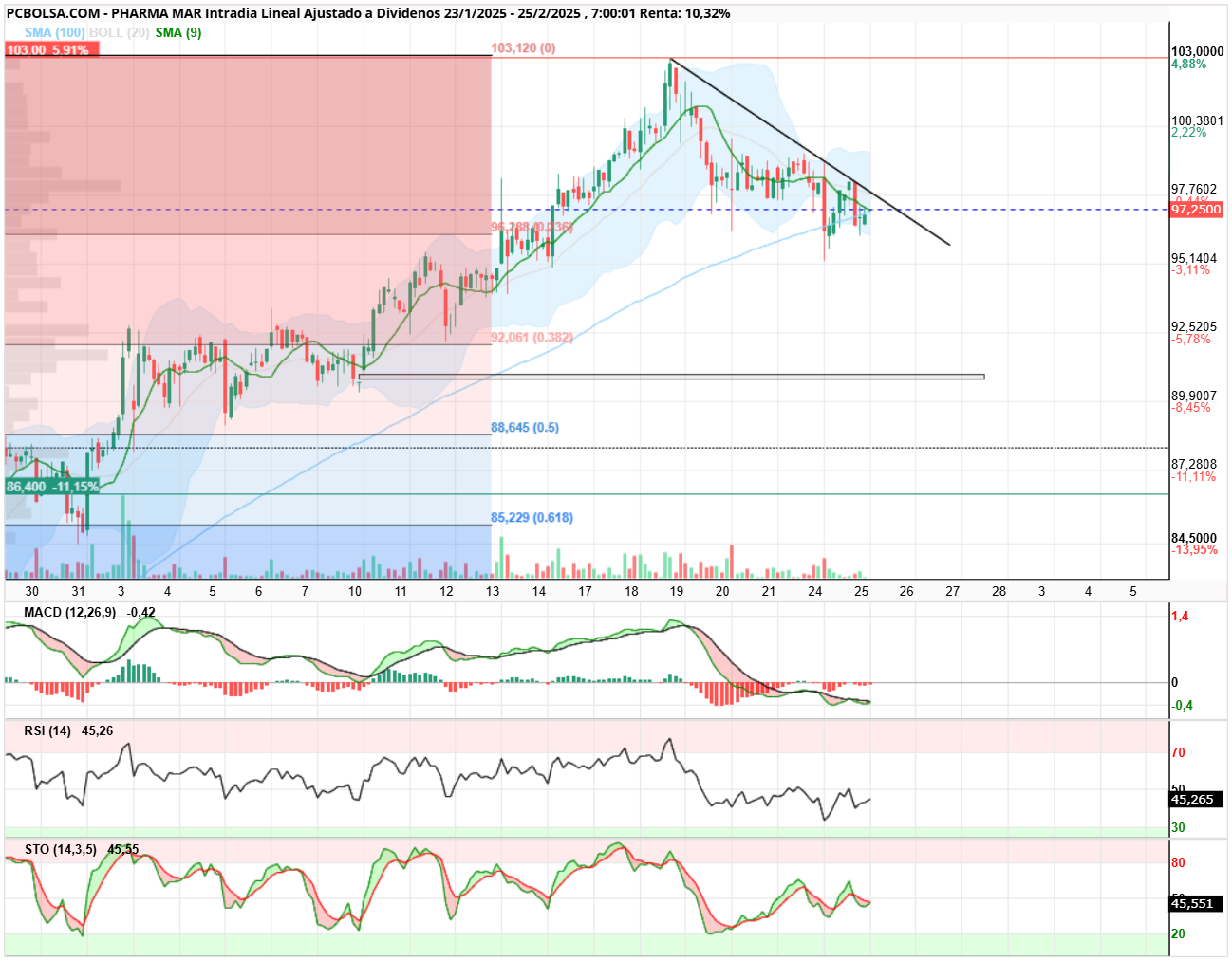Image resolution: width=1232 pixels, height=961 pixels.
Task: Open the RSI (14) indicator label
Action: point(47,731)
